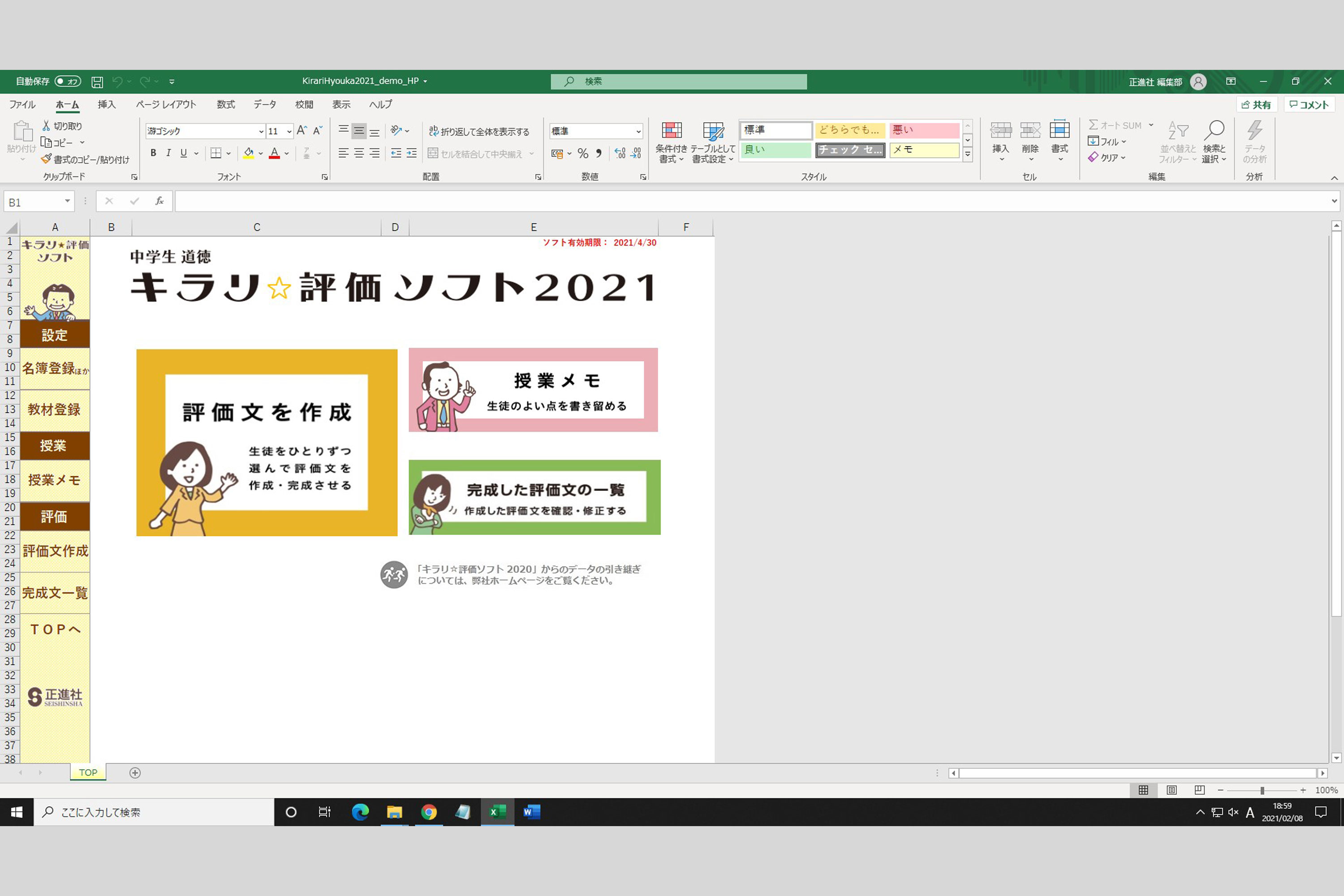Expand the formula bar
Screen dimensions: 1344x896
pos(1334,201)
